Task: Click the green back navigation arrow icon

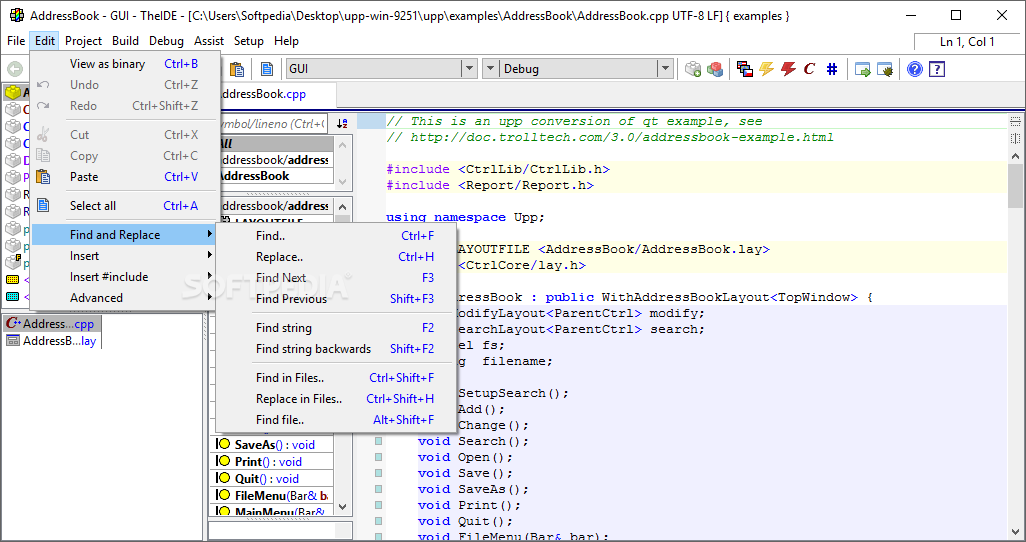Action: click(14, 69)
